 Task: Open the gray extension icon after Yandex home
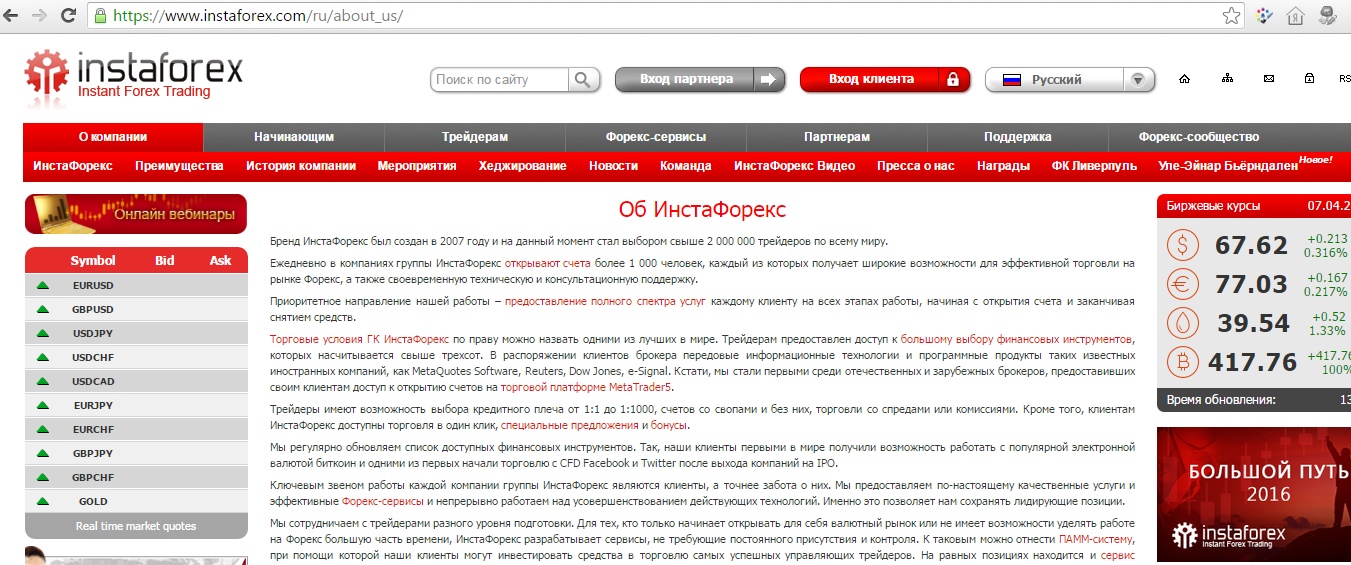tap(1328, 16)
